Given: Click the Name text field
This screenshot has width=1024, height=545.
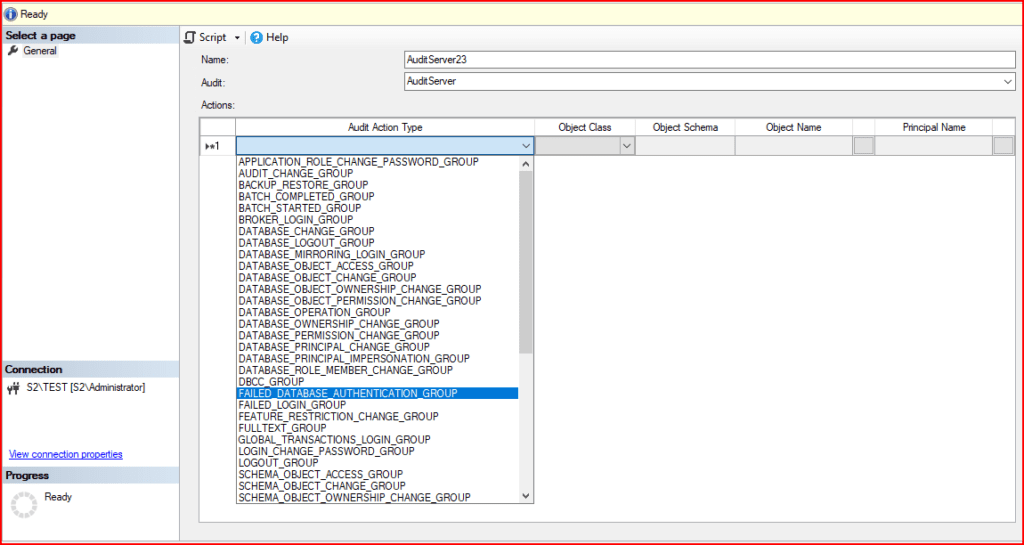Looking at the screenshot, I should [708, 60].
